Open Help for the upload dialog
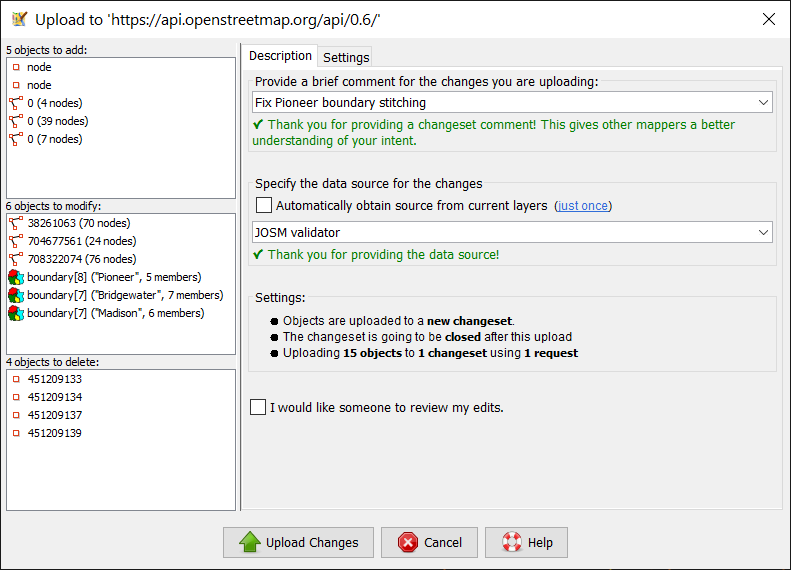The image size is (791, 570). pyautogui.click(x=526, y=542)
